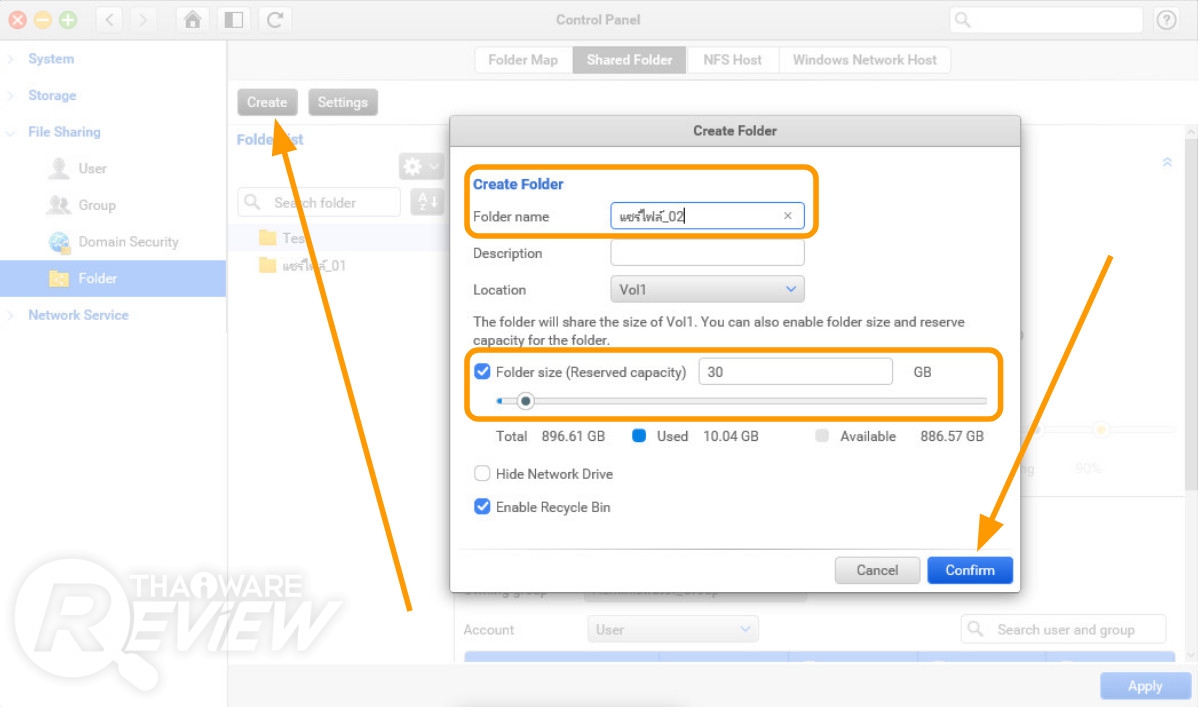1198x707 pixels.
Task: Uncheck Folder size (Reserved capacity) checkbox
Action: (482, 371)
